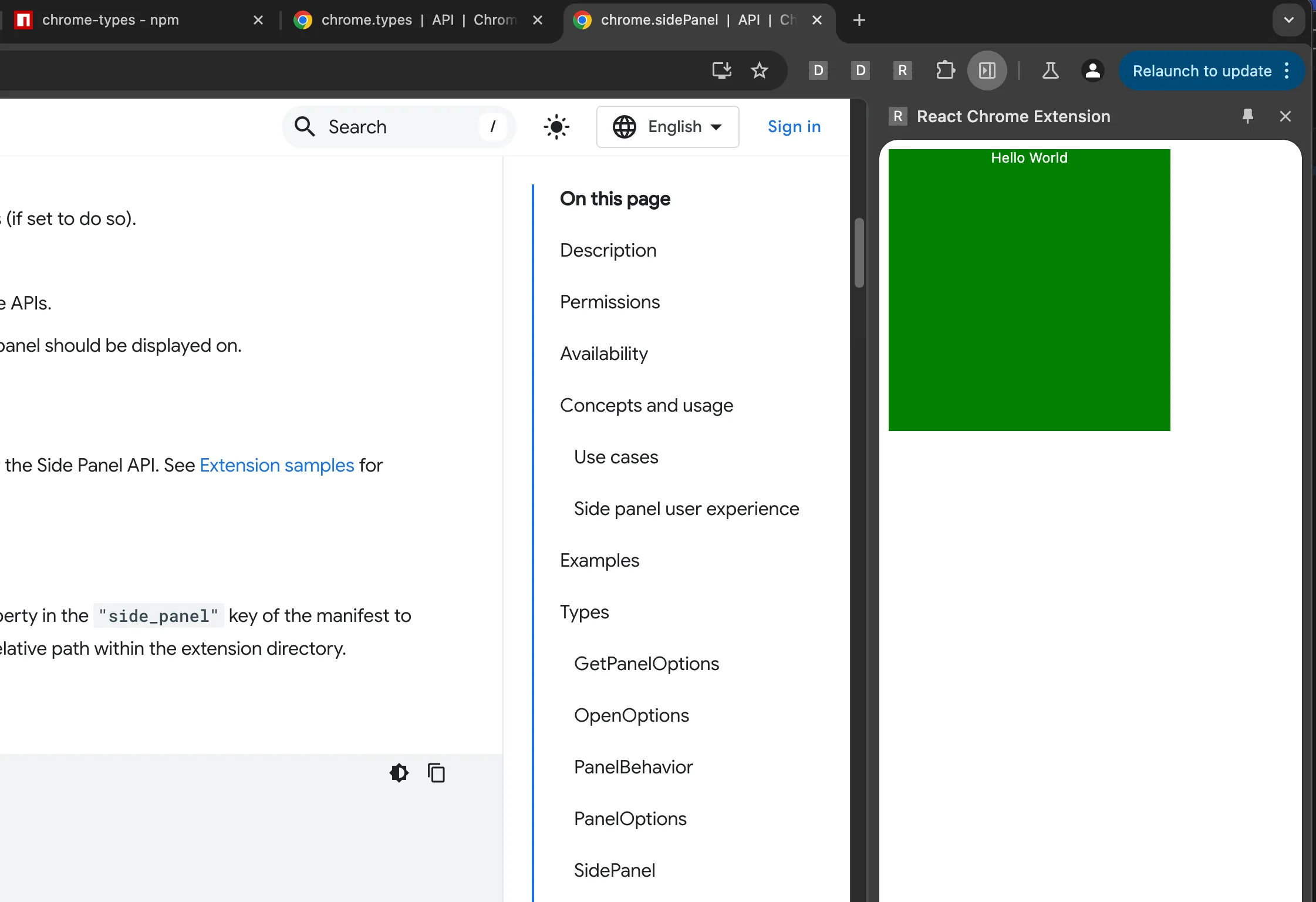
Task: Click the R extension icon in toolbar
Action: (902, 70)
